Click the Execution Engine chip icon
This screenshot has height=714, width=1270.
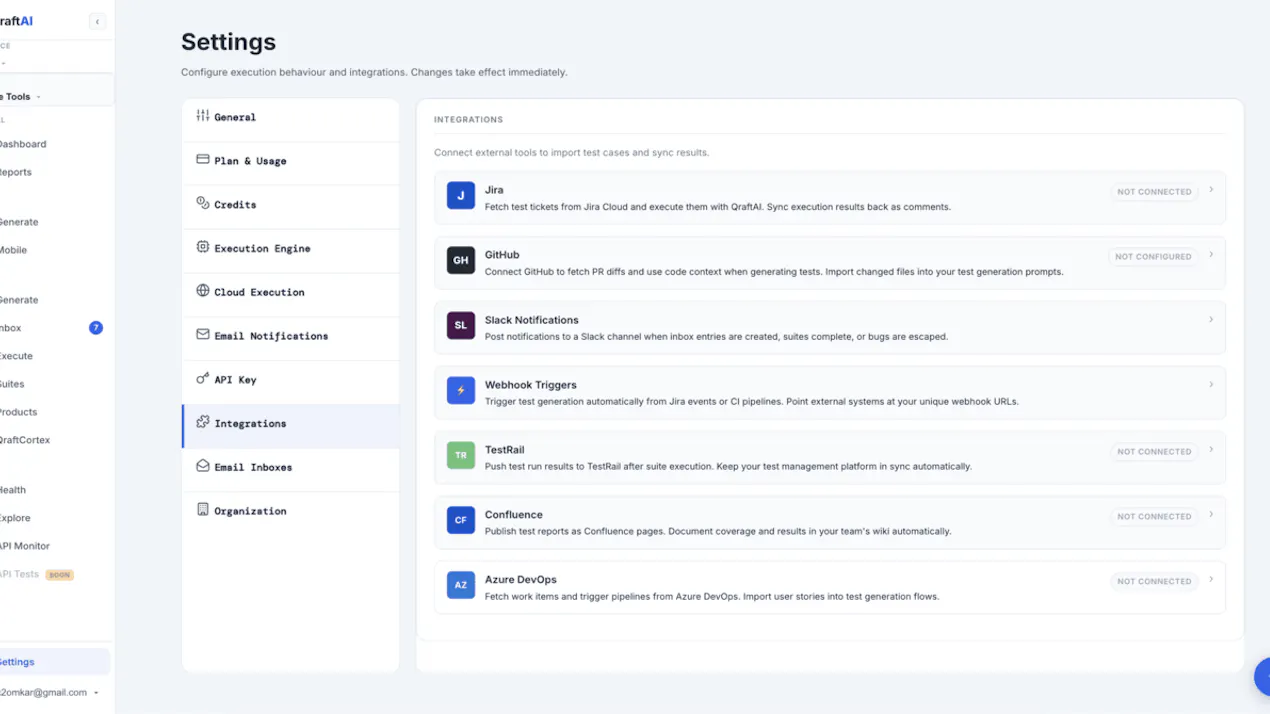[x=203, y=247]
